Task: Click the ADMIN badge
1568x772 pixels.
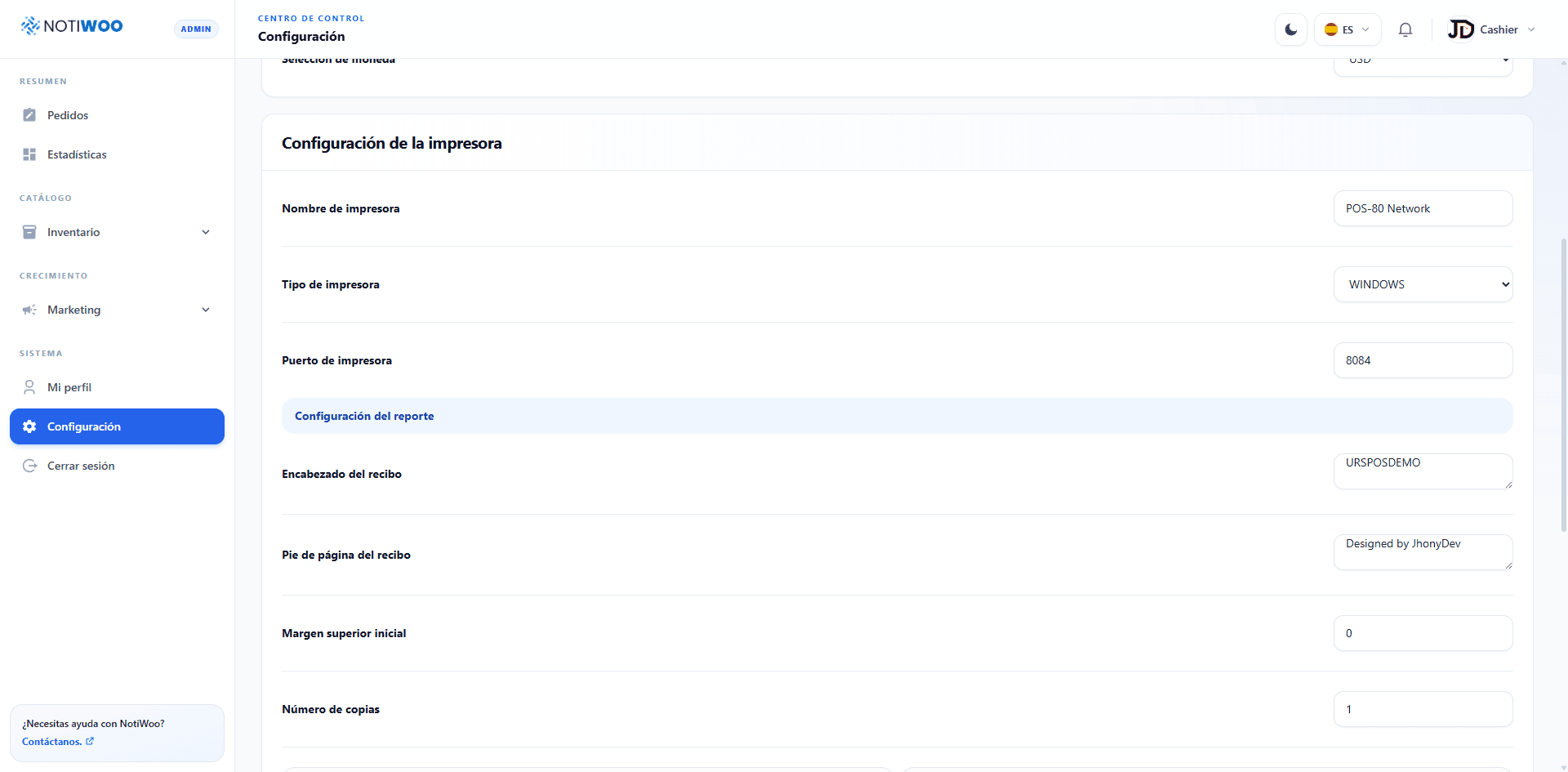Action: coord(196,29)
